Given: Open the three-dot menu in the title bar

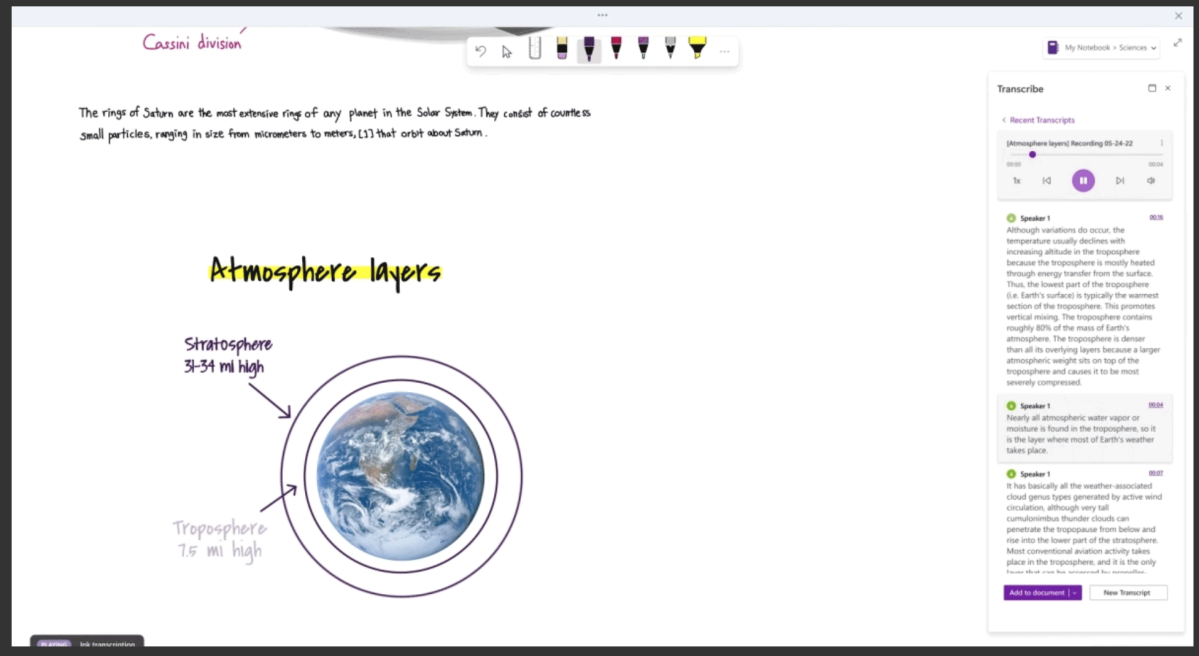Looking at the screenshot, I should (603, 15).
